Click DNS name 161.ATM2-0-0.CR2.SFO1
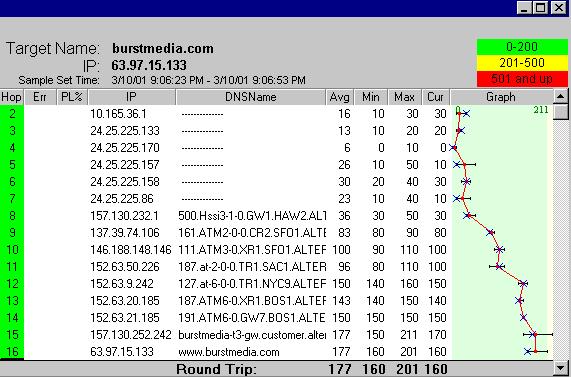The height and width of the screenshot is (377, 571). (252, 233)
